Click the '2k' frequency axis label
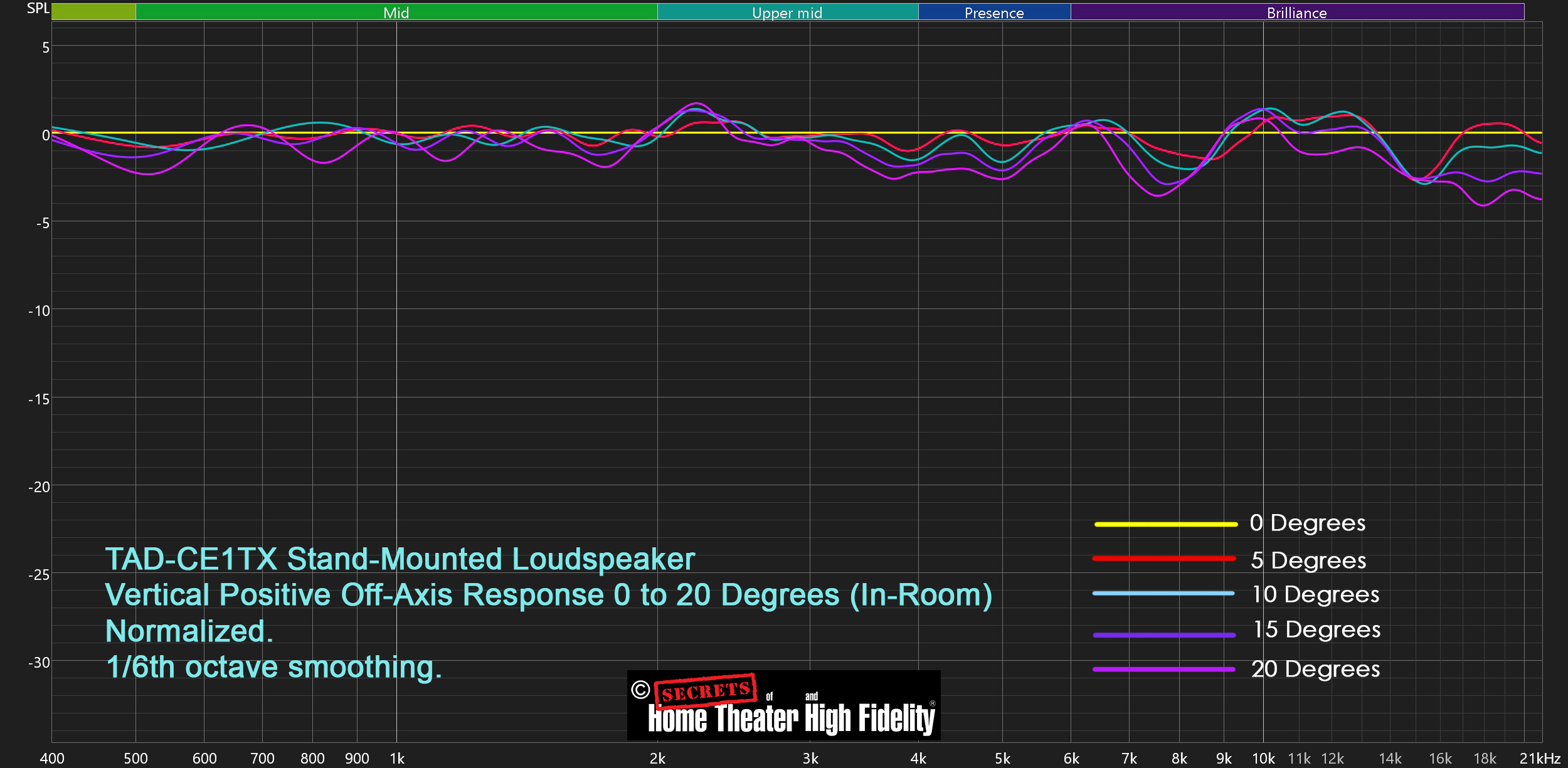The image size is (1568, 768). tap(657, 759)
